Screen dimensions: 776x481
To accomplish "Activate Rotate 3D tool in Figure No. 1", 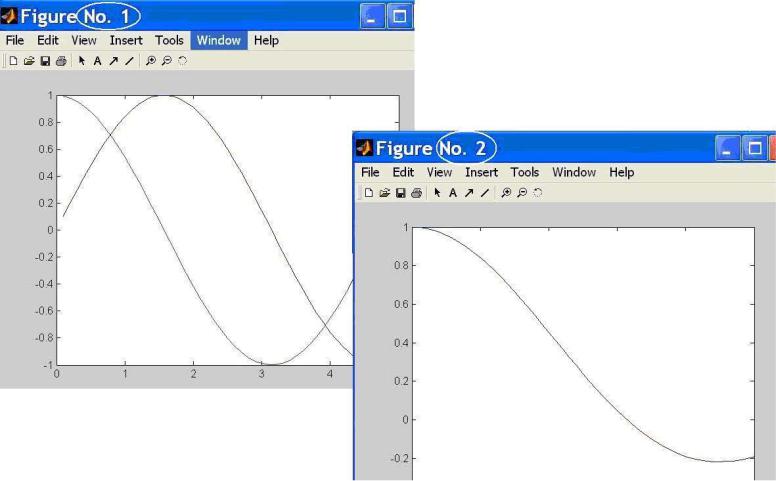I will (x=183, y=61).
